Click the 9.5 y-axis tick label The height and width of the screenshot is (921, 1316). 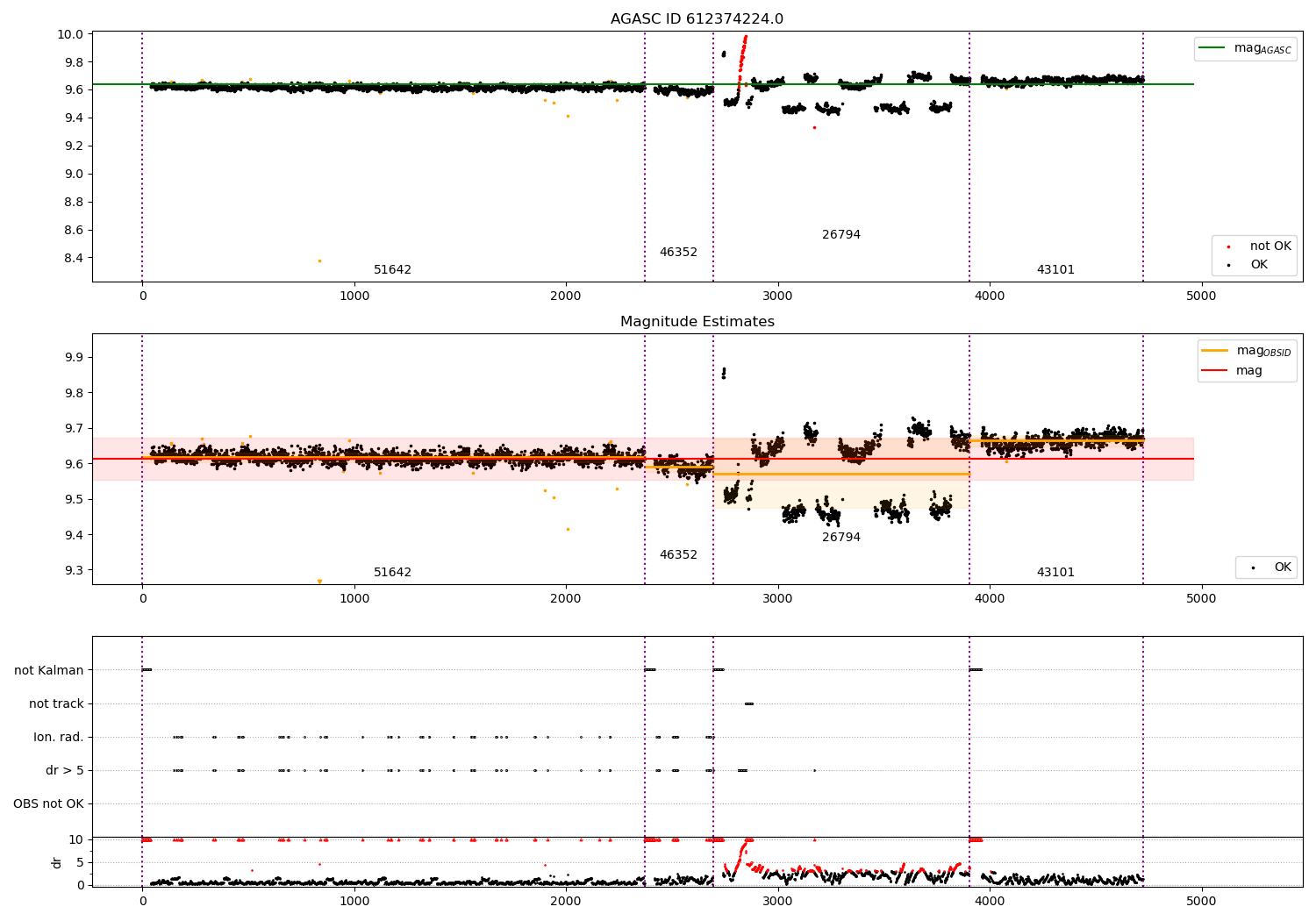click(x=75, y=499)
